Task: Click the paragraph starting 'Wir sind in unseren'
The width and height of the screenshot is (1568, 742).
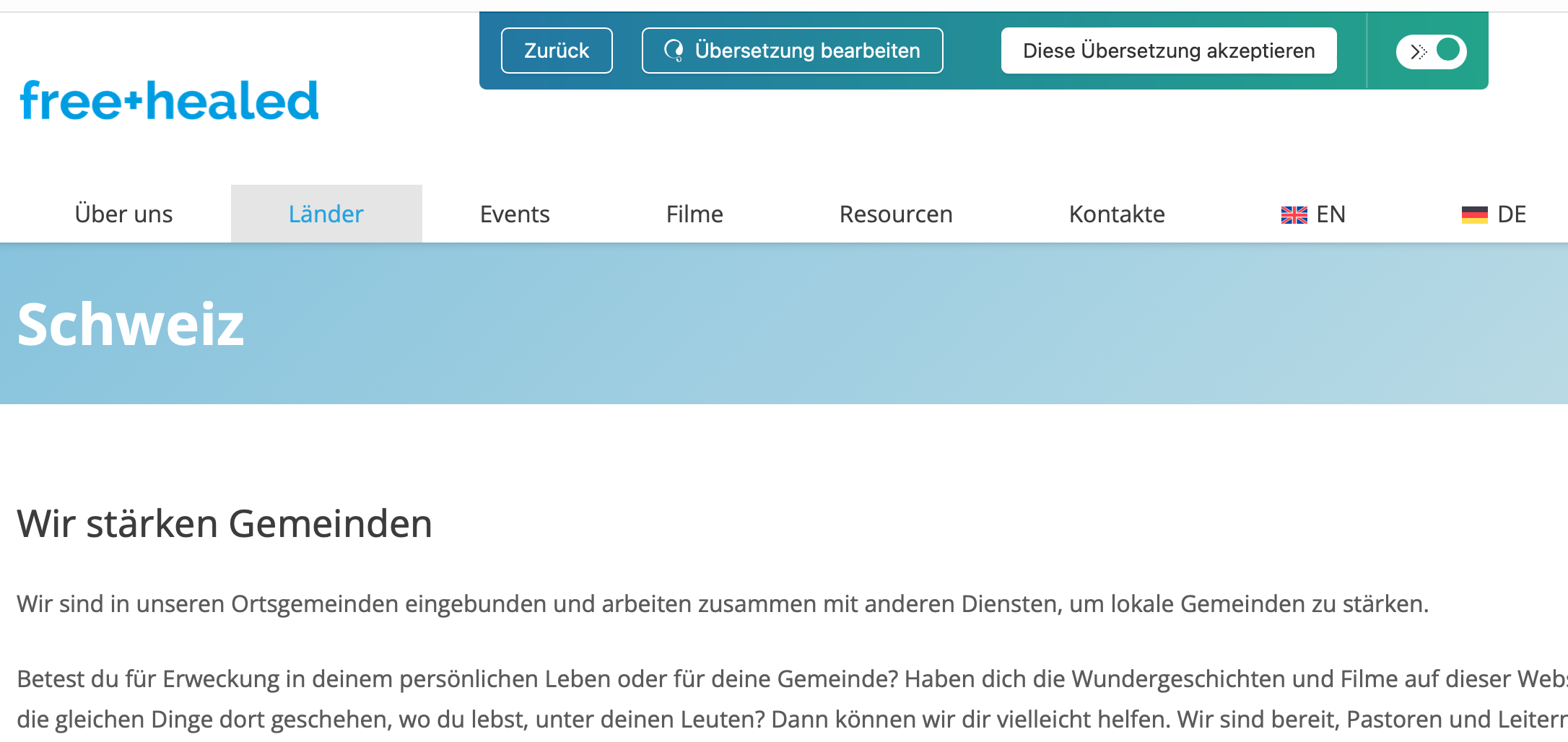Action: point(723,603)
